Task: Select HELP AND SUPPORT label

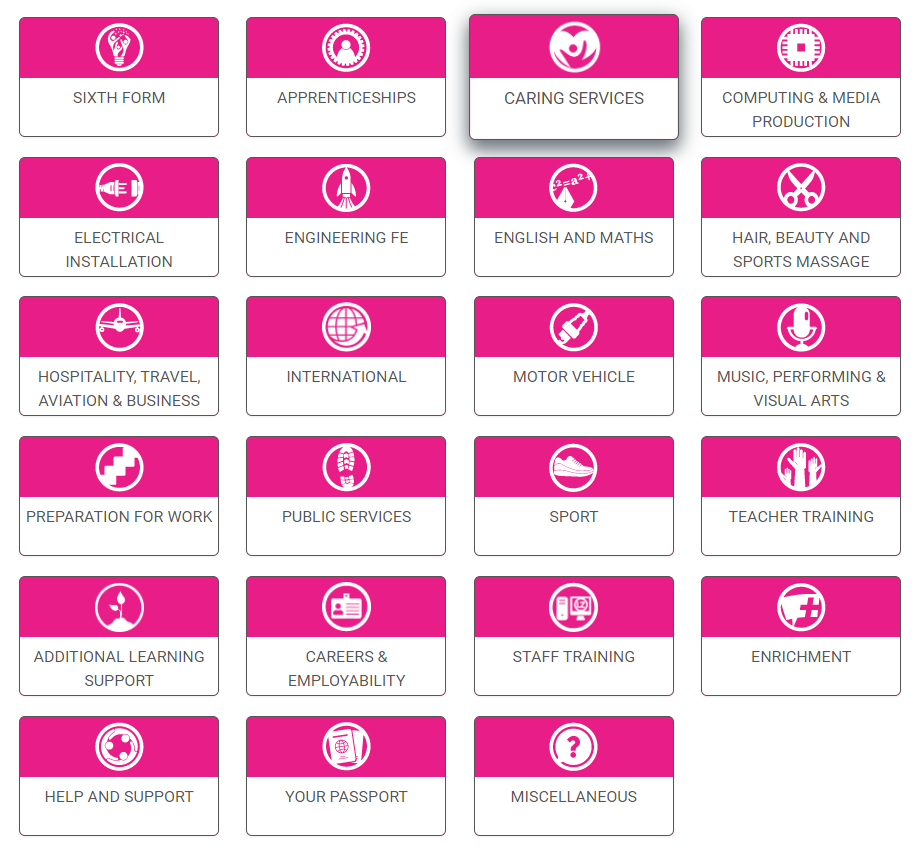Action: click(x=119, y=796)
